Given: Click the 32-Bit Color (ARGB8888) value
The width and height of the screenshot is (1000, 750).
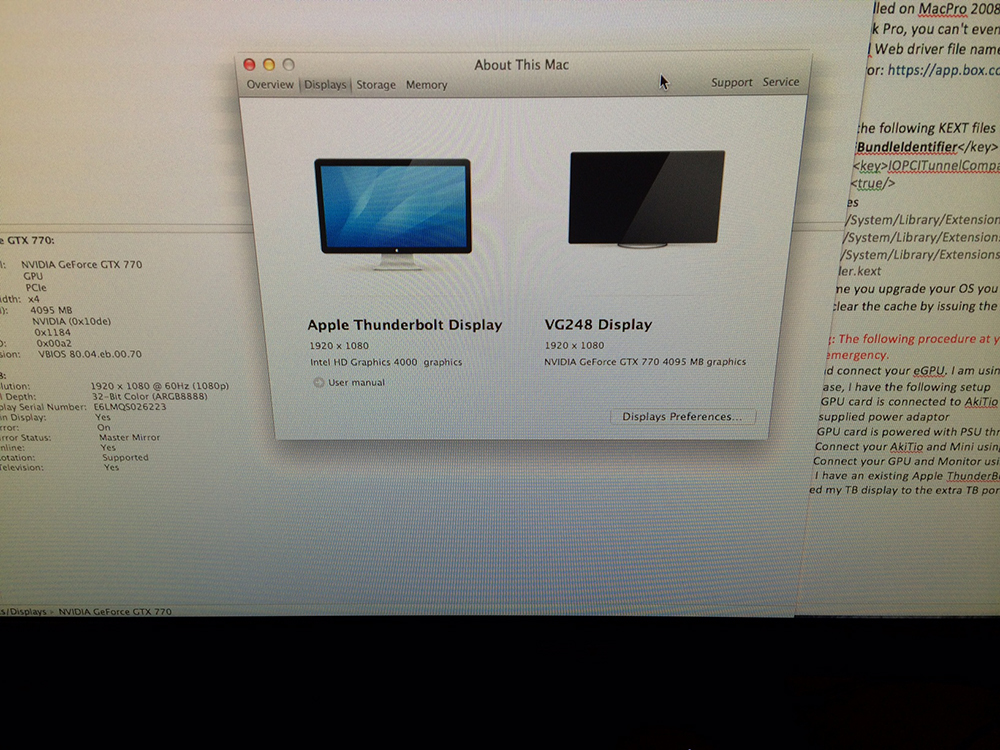Looking at the screenshot, I should tap(149, 396).
